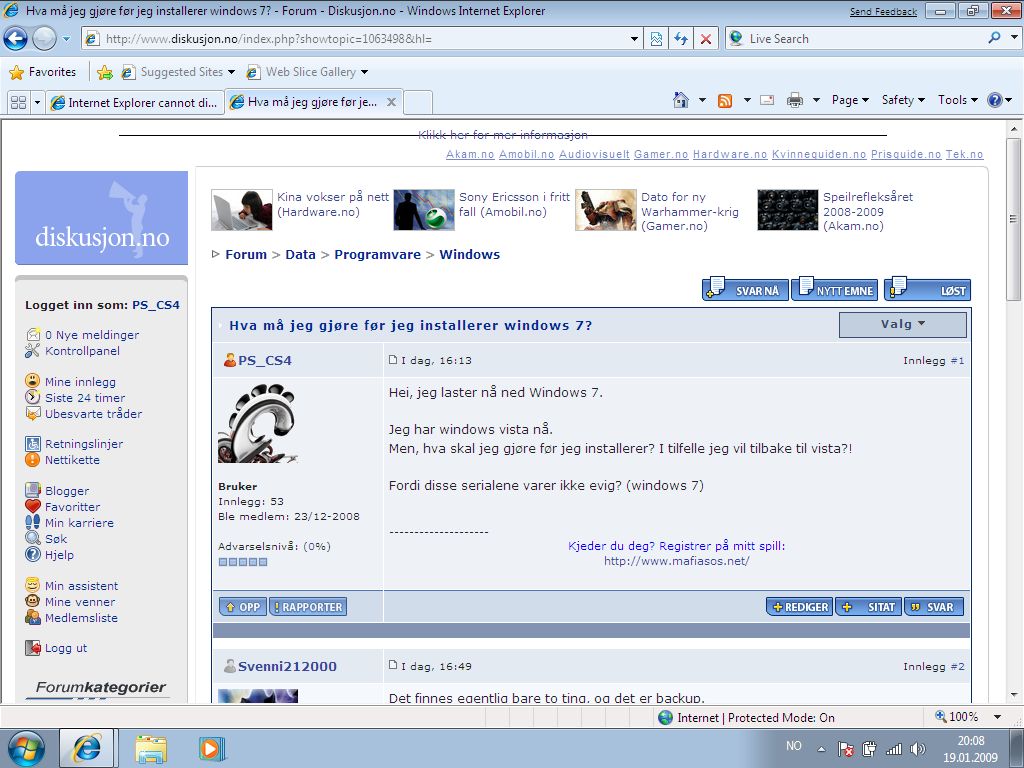Click in the address bar URL field
The height and width of the screenshot is (768, 1024).
click(364, 39)
